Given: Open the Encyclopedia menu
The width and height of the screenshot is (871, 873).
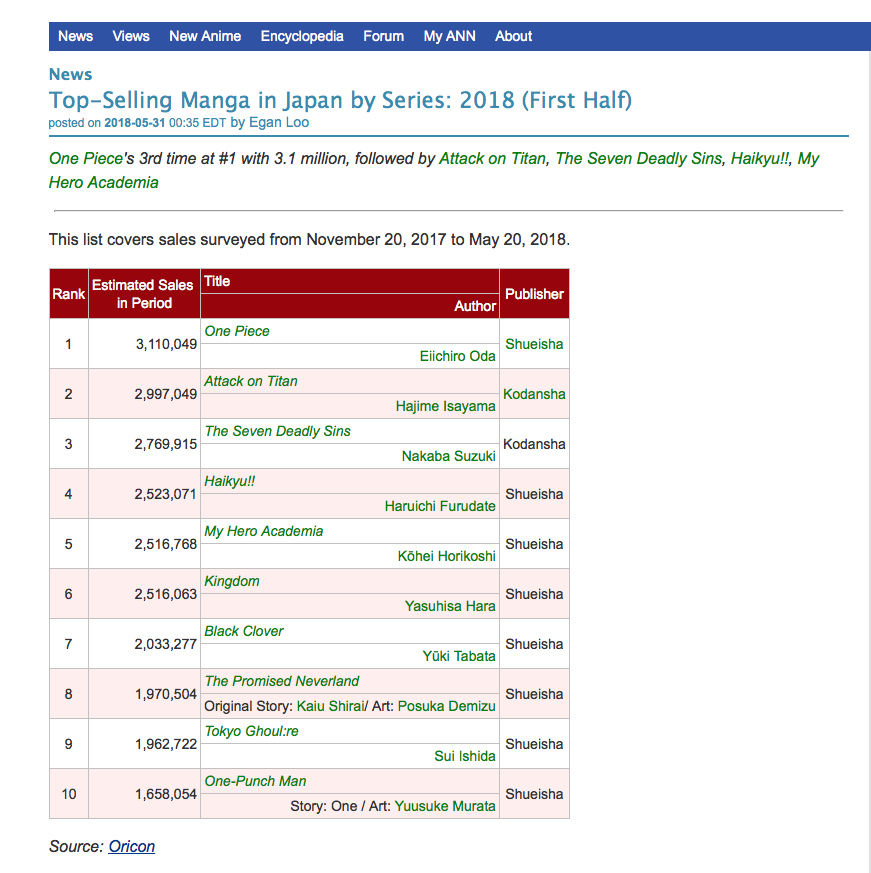Looking at the screenshot, I should coord(302,36).
